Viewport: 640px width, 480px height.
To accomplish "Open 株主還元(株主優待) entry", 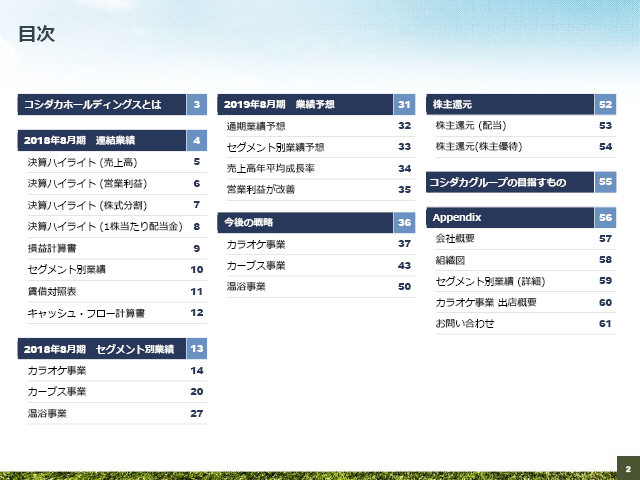I will [526, 147].
